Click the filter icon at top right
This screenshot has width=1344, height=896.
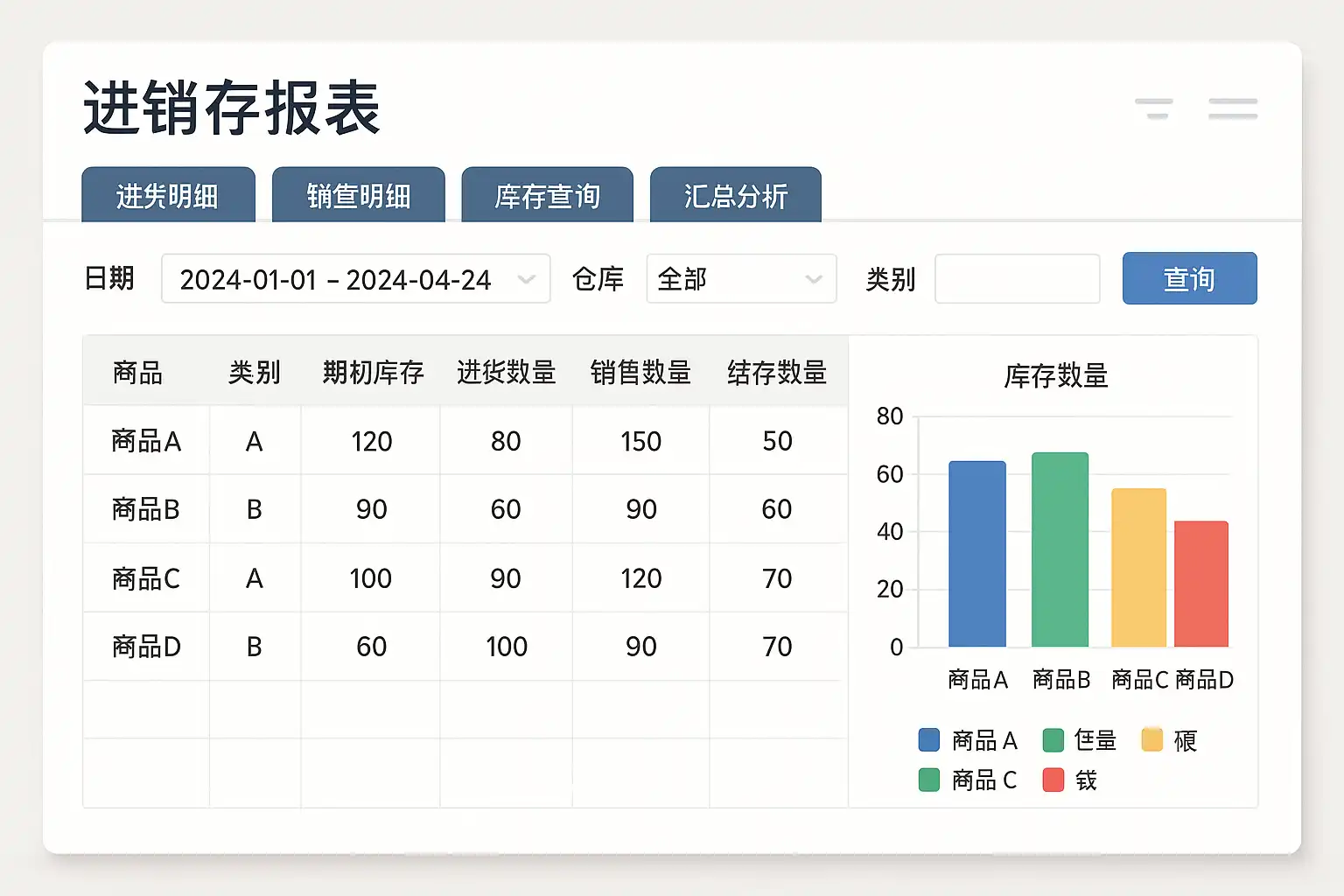pos(1153,108)
